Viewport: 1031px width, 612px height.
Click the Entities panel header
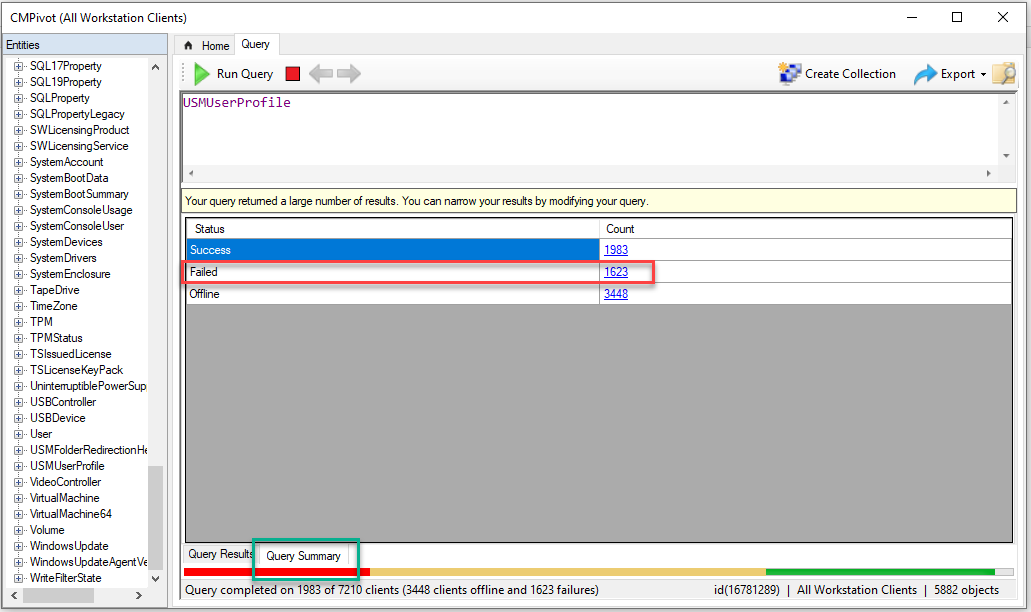(85, 45)
